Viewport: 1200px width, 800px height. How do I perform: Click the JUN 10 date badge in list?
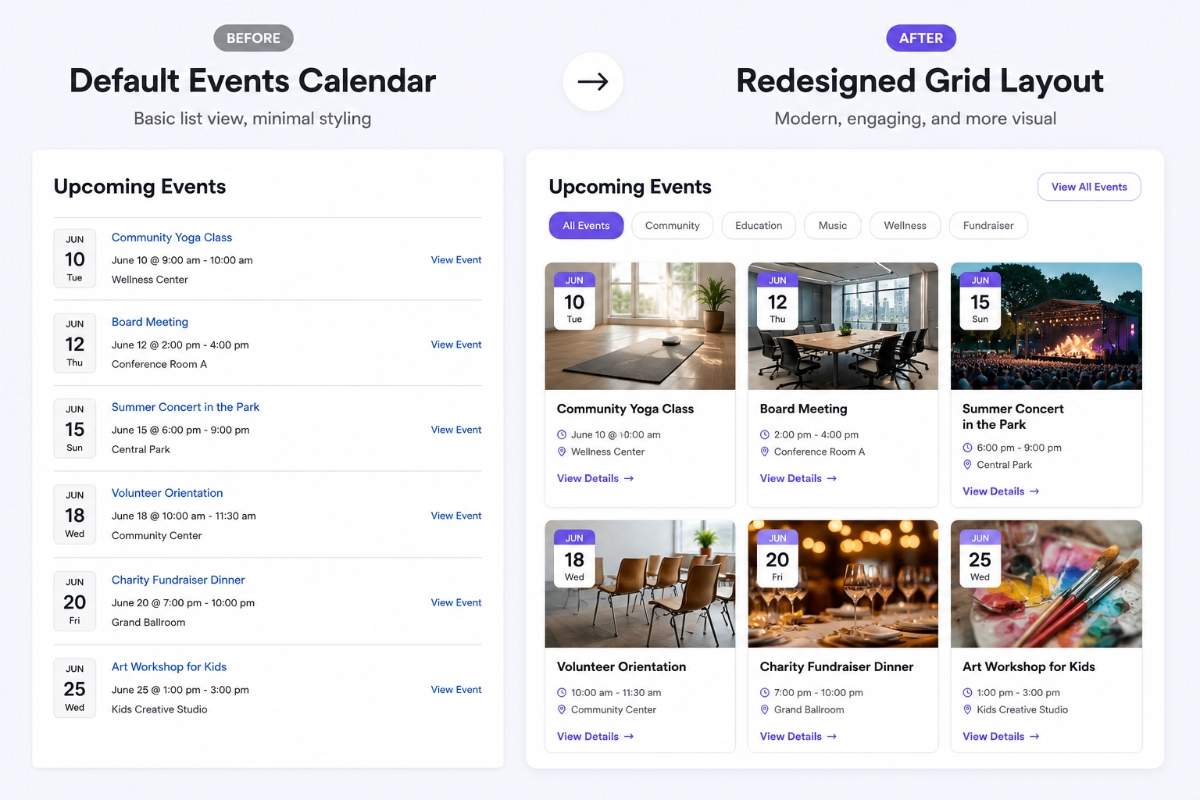tap(75, 259)
